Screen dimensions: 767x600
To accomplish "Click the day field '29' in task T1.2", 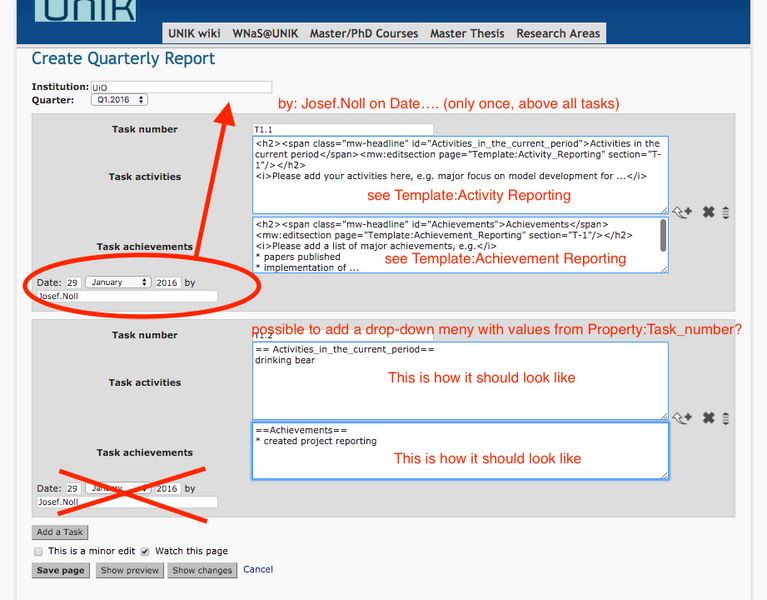I will tap(72, 489).
